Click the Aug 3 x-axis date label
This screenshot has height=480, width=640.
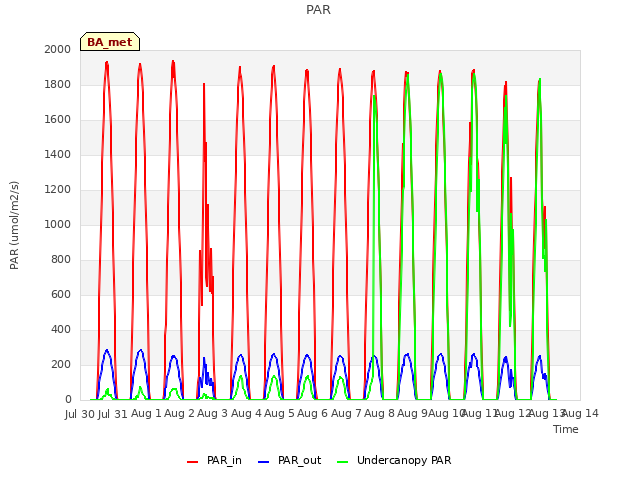(212, 413)
